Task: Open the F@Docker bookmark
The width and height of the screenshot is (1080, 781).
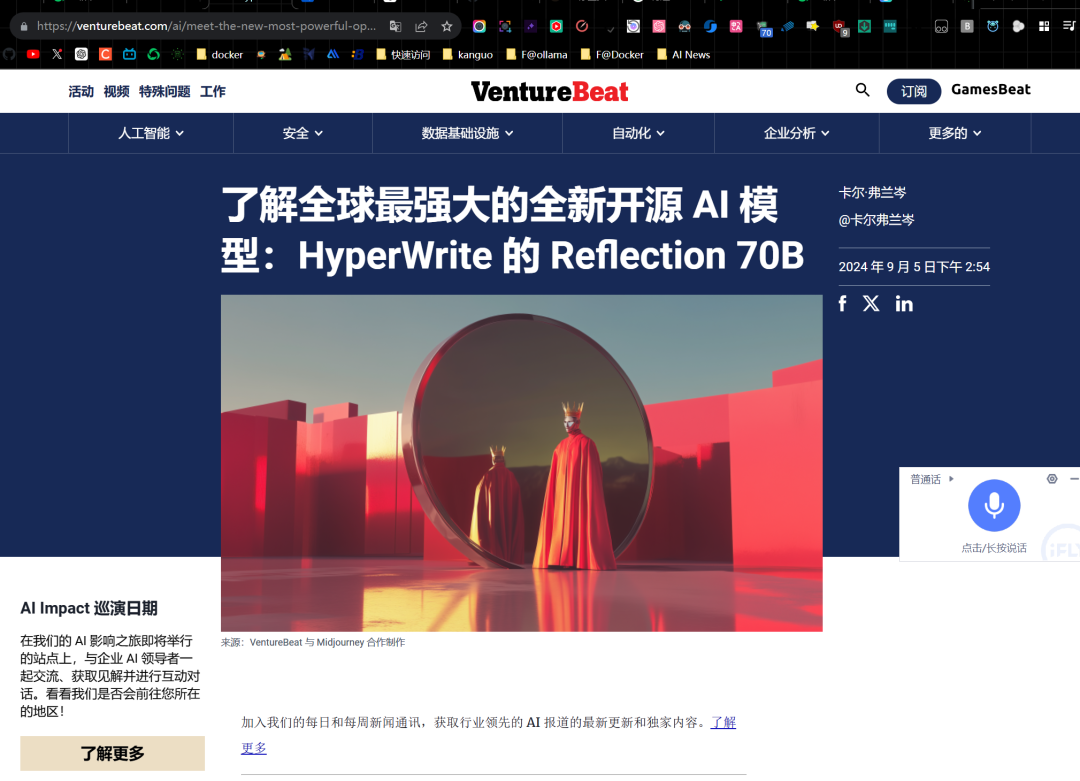Action: point(612,54)
